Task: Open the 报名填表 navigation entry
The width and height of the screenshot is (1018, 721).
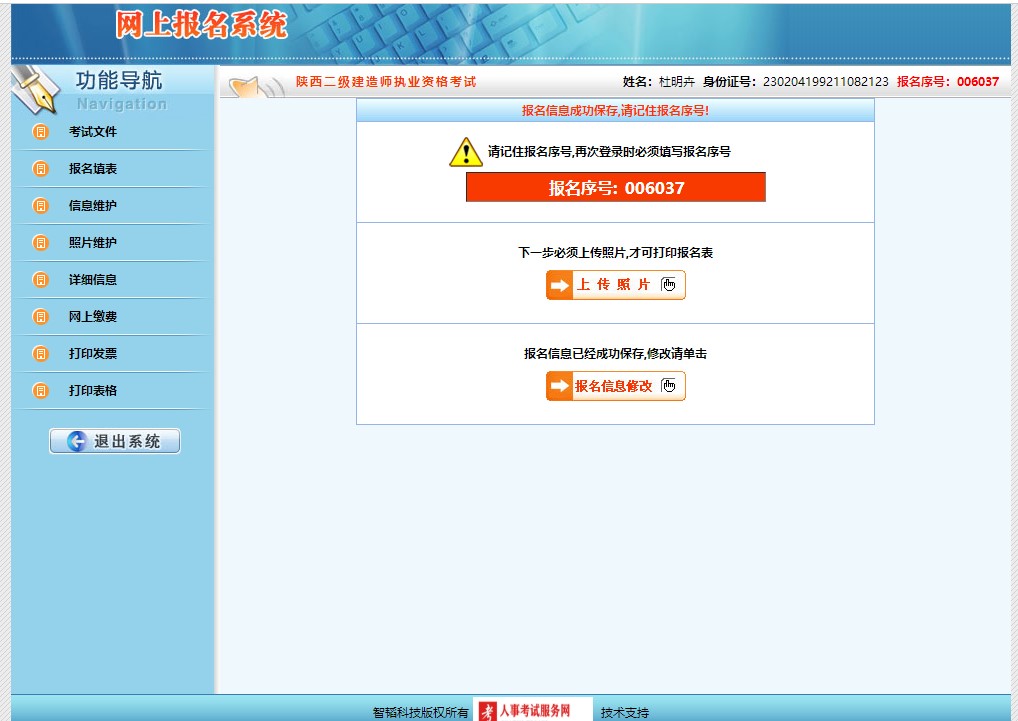Action: 93,169
